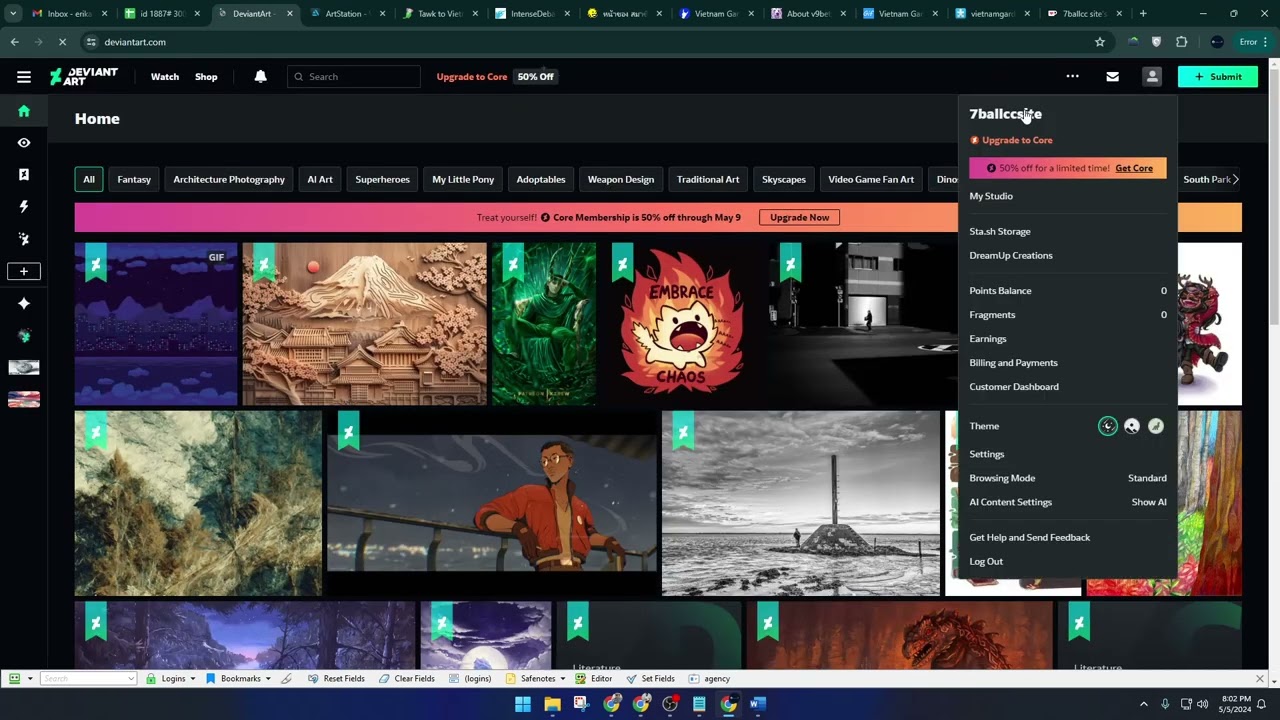Open the Chrome three-dot menu next to Error

click(1267, 42)
